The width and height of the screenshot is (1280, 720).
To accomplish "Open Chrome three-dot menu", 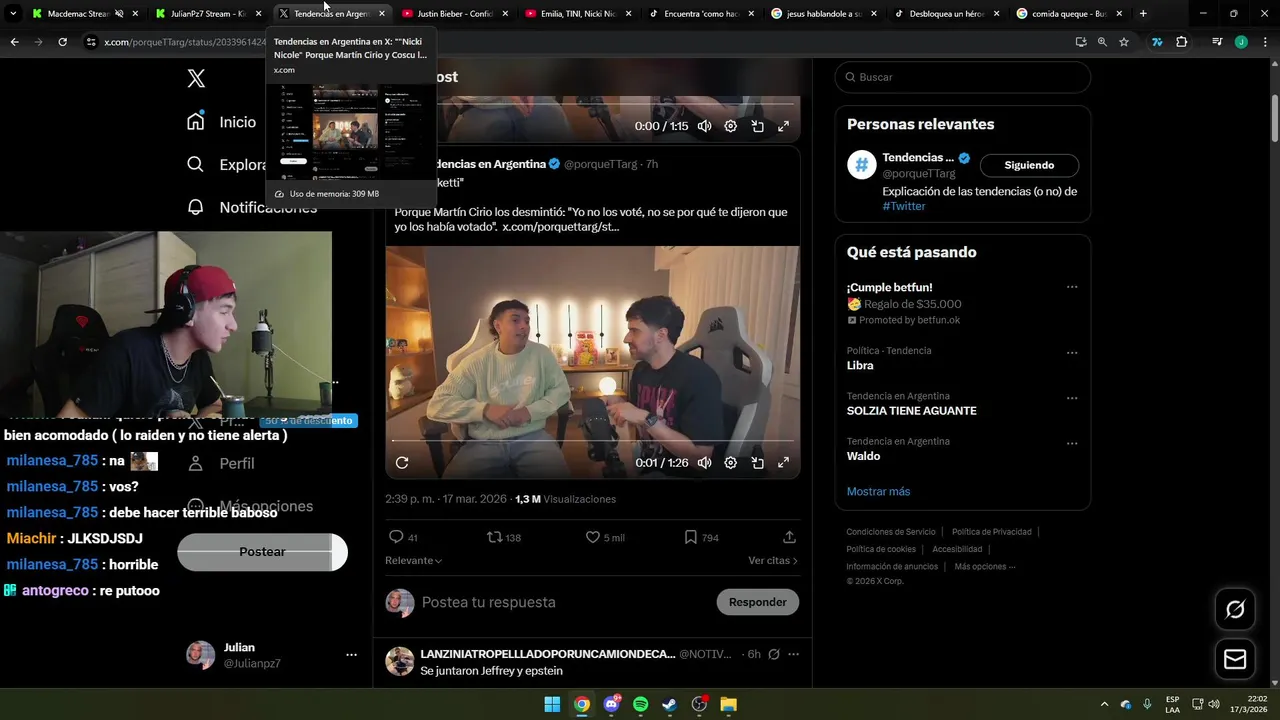I will (1264, 42).
